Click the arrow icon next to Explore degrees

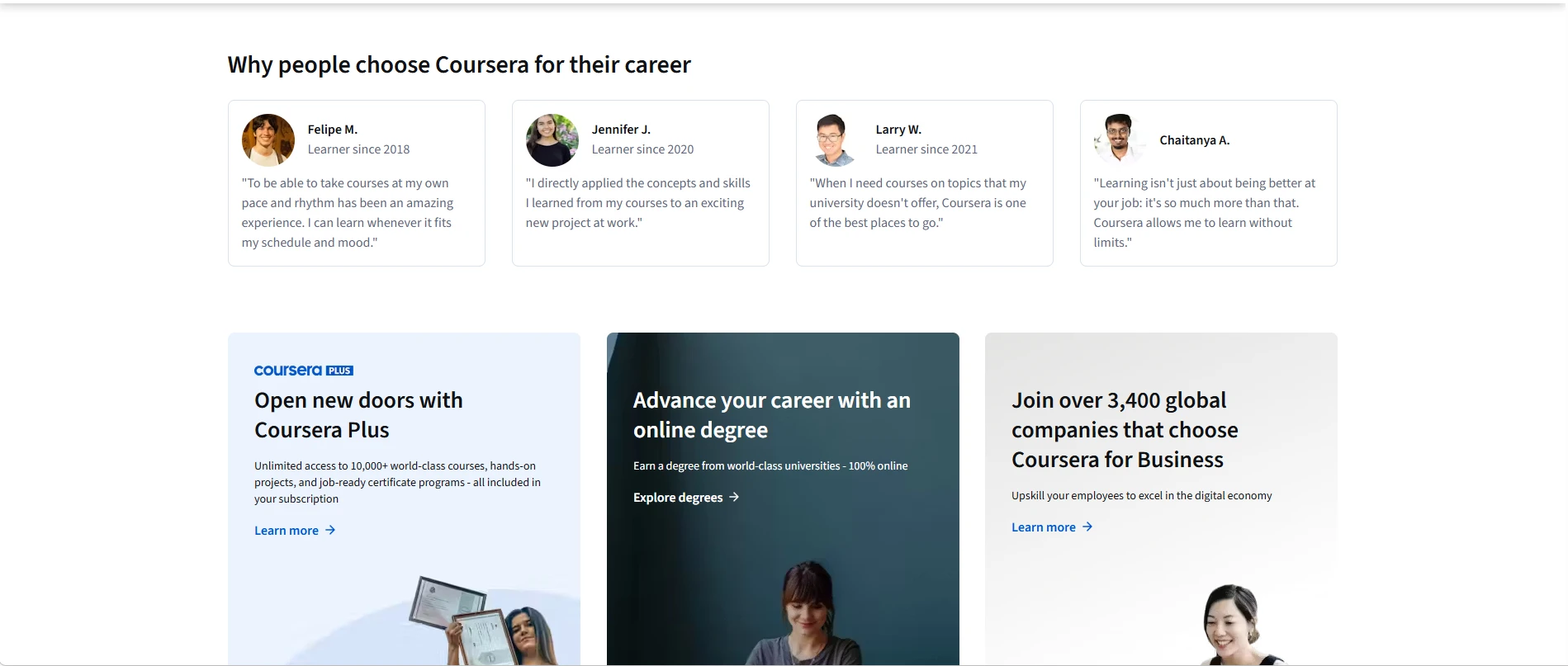(734, 497)
